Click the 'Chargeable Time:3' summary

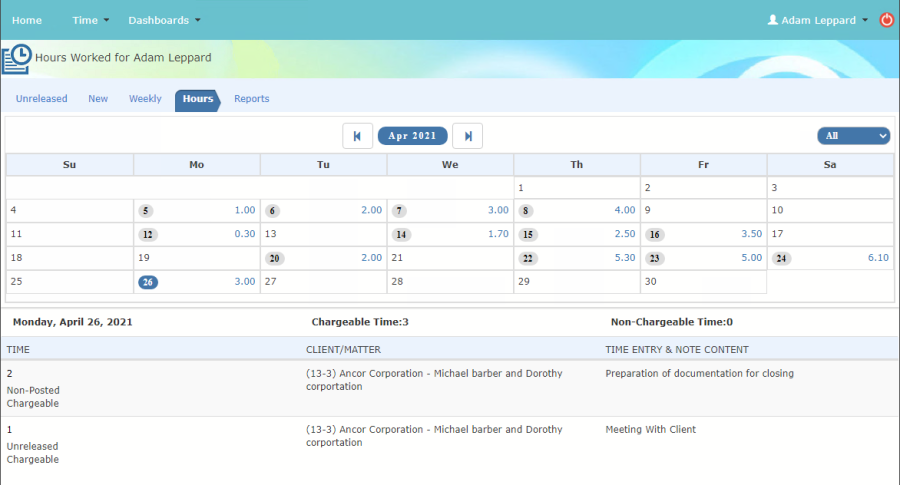[360, 322]
